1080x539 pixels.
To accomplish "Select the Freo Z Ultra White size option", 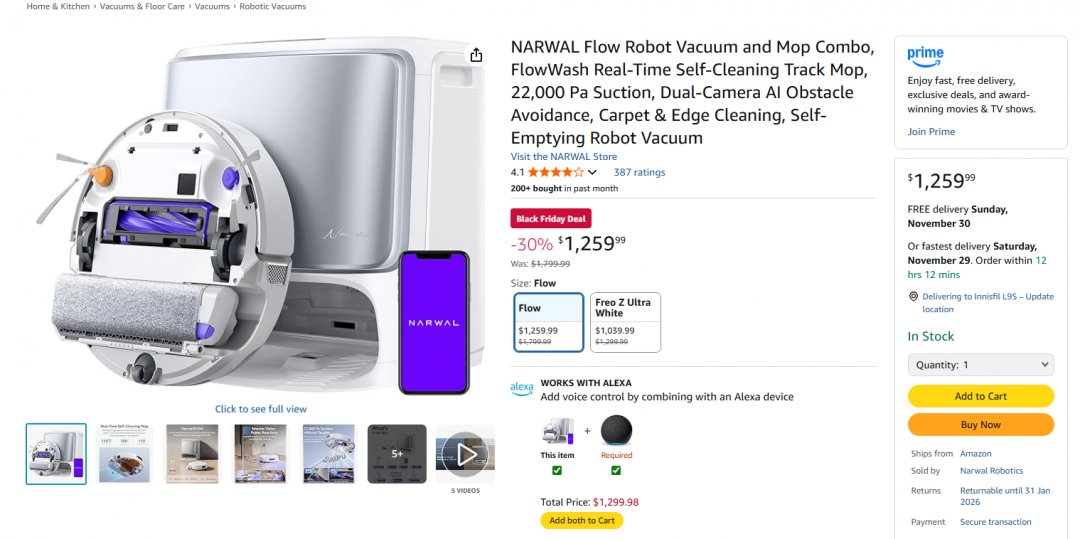I will [625, 322].
